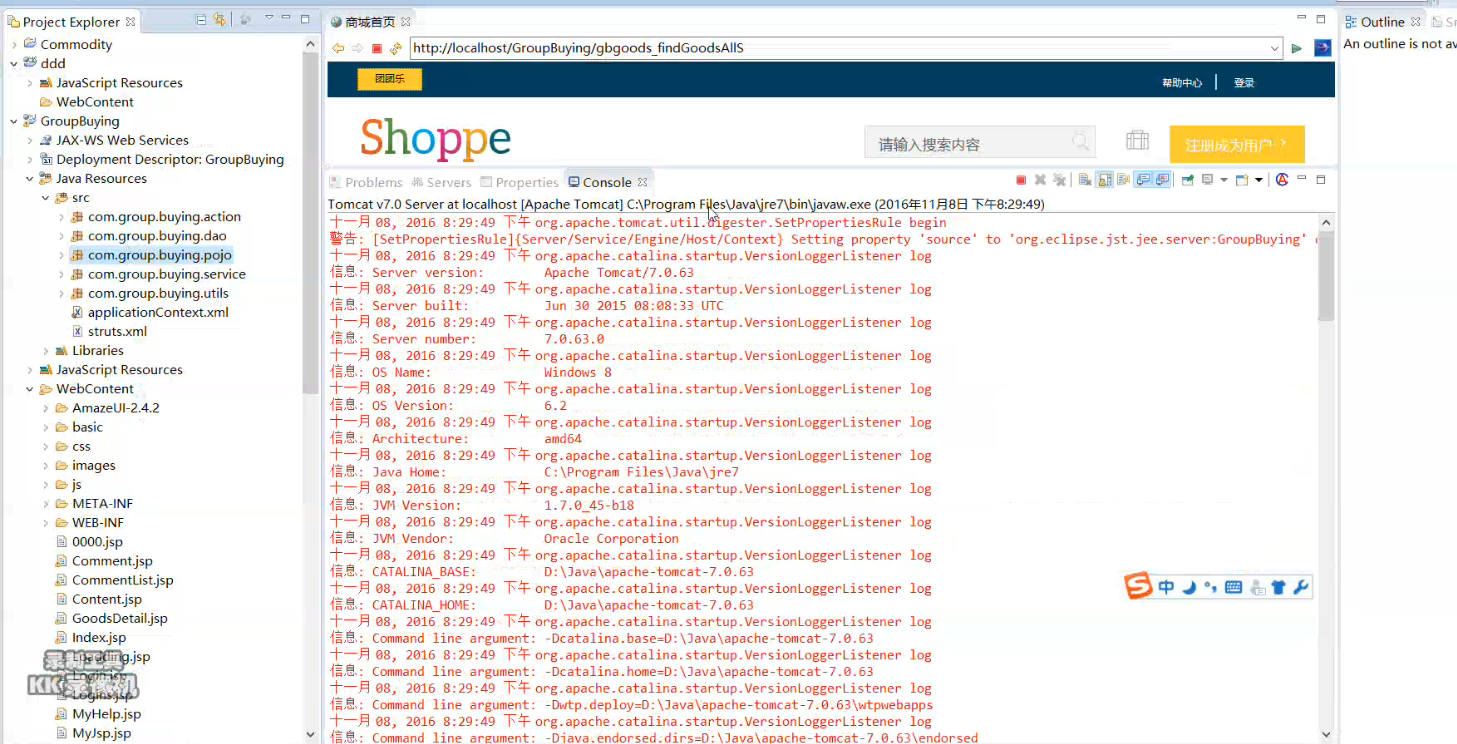Click the browser URL address field
Viewport: 1457px width, 744px height.
(x=838, y=48)
